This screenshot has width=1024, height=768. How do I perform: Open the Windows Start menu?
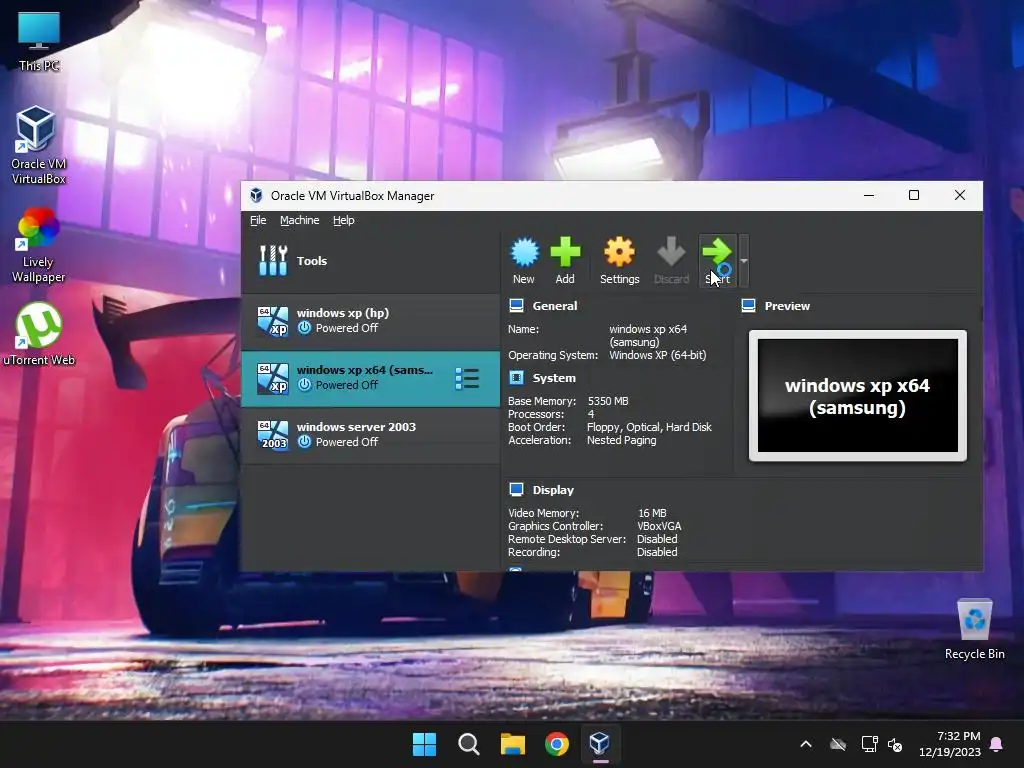coord(424,744)
